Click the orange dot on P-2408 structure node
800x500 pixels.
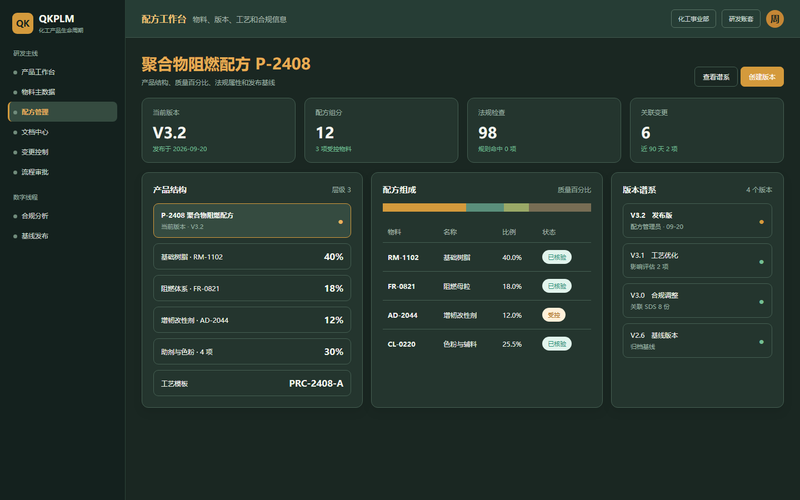[340, 222]
